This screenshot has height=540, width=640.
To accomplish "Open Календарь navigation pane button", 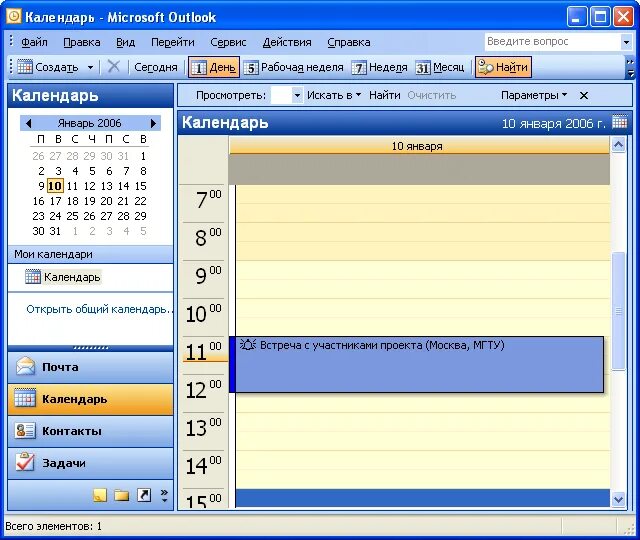I will tap(91, 399).
